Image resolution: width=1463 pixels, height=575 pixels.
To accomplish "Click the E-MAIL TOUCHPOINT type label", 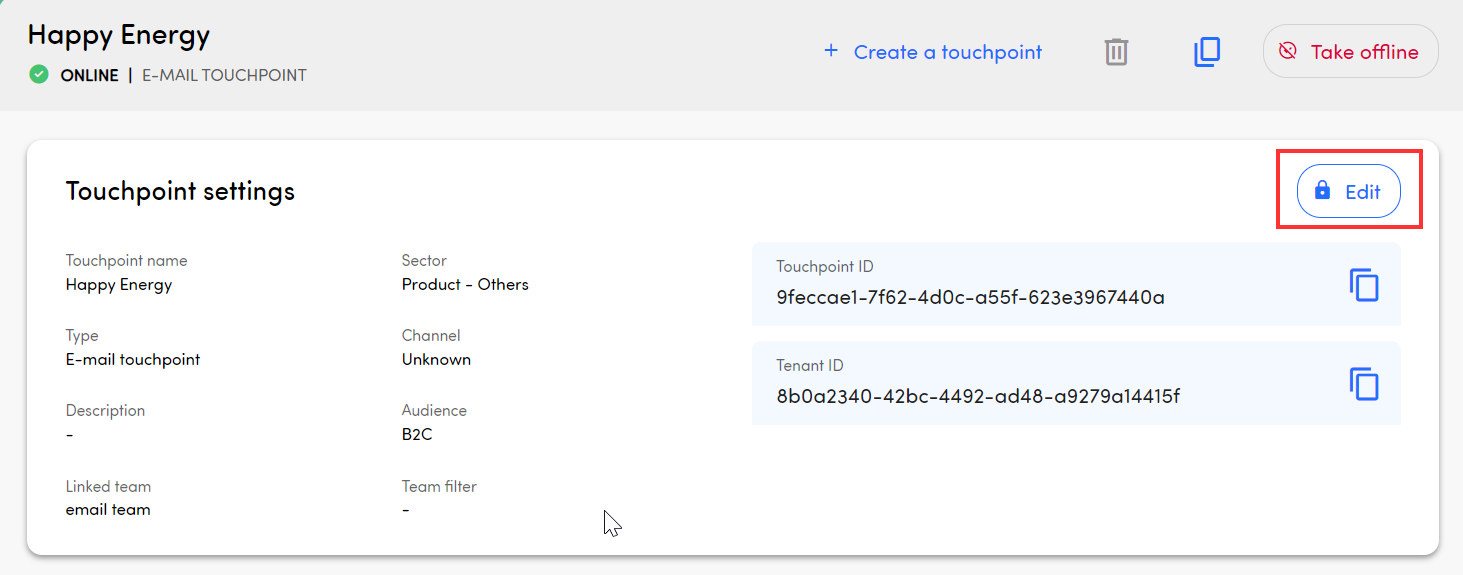I will tap(224, 75).
